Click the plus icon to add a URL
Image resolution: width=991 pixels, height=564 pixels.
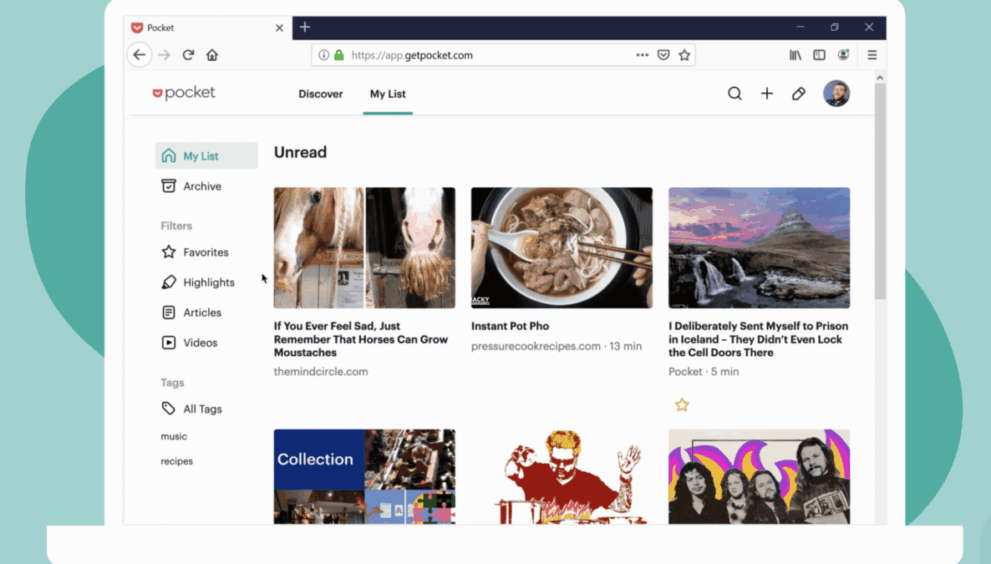pyautogui.click(x=767, y=94)
